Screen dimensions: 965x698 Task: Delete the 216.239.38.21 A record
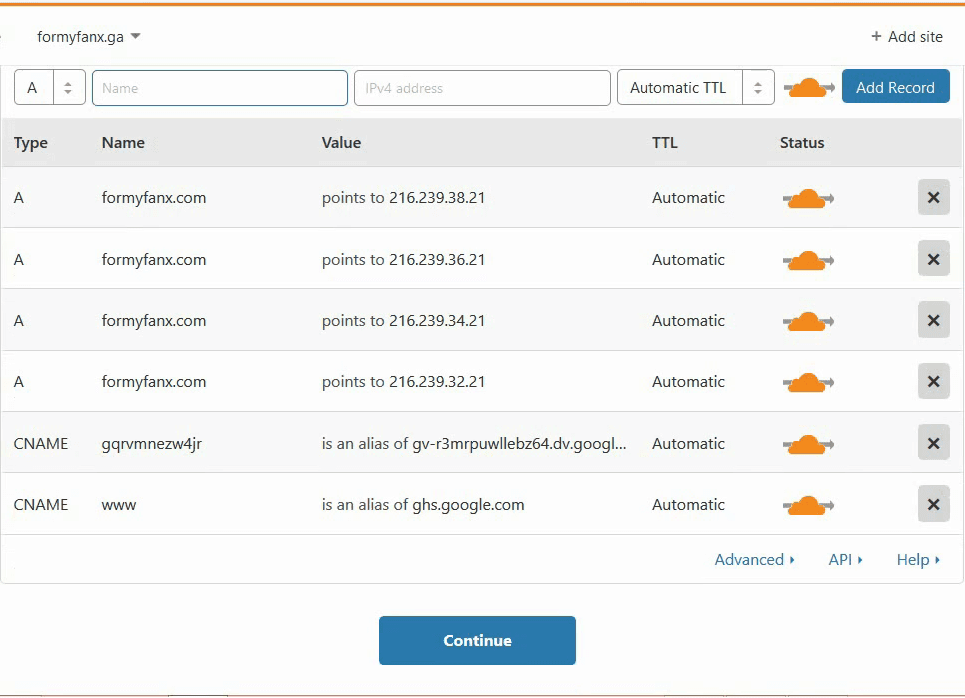[933, 198]
